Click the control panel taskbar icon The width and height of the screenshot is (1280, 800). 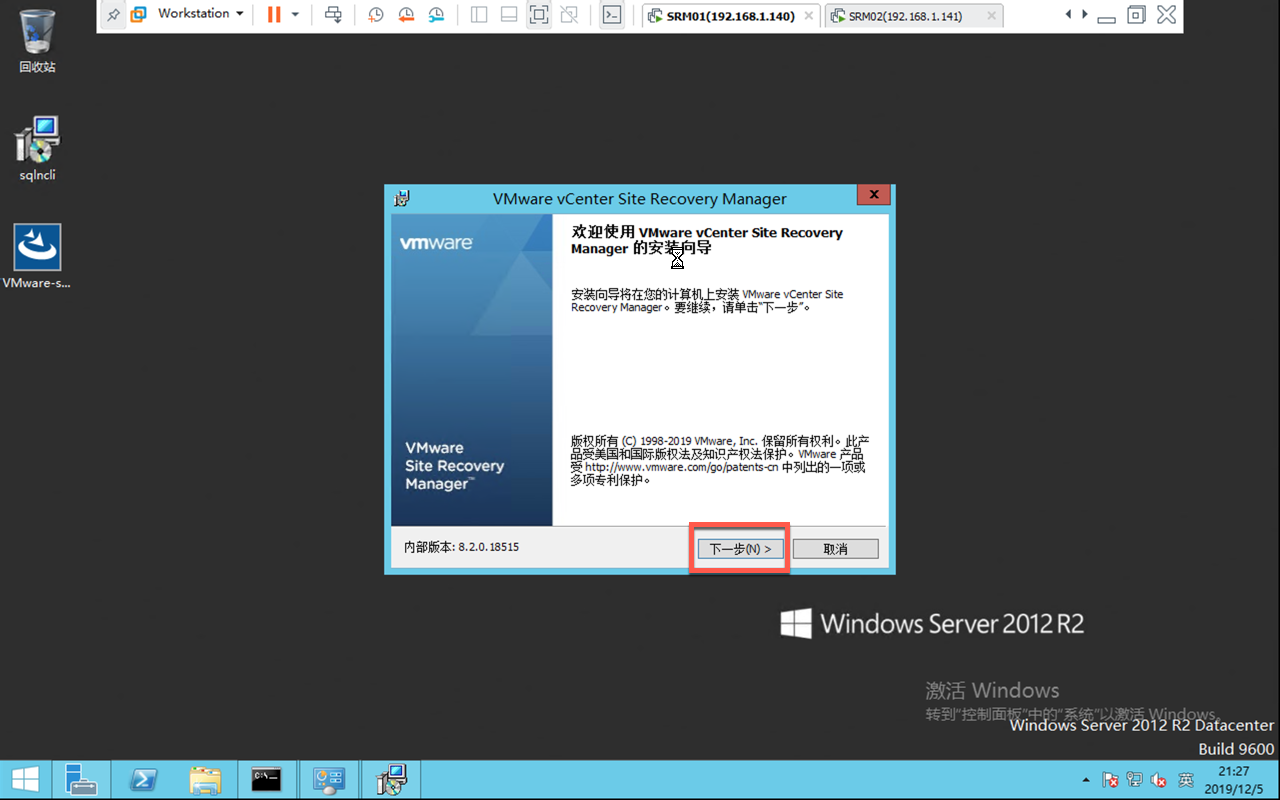328,780
